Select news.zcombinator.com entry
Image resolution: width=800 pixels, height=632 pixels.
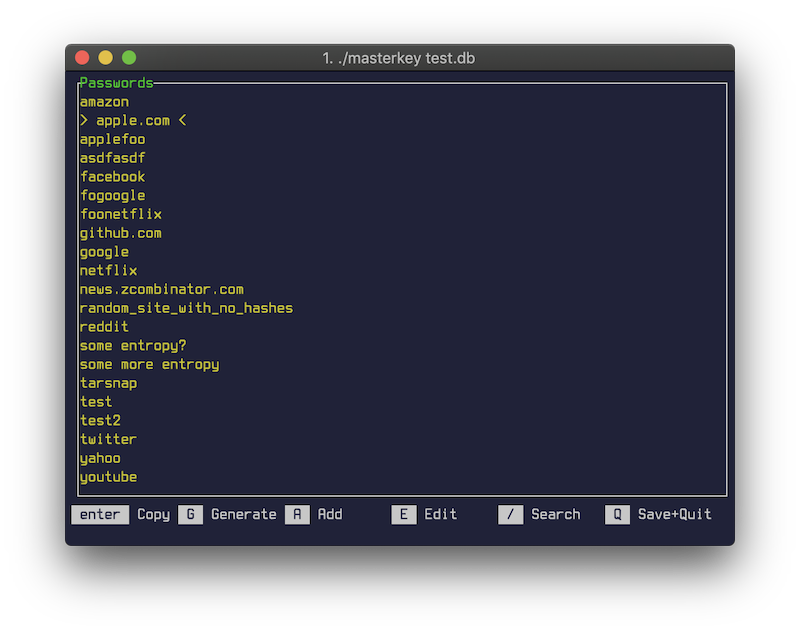click(162, 289)
